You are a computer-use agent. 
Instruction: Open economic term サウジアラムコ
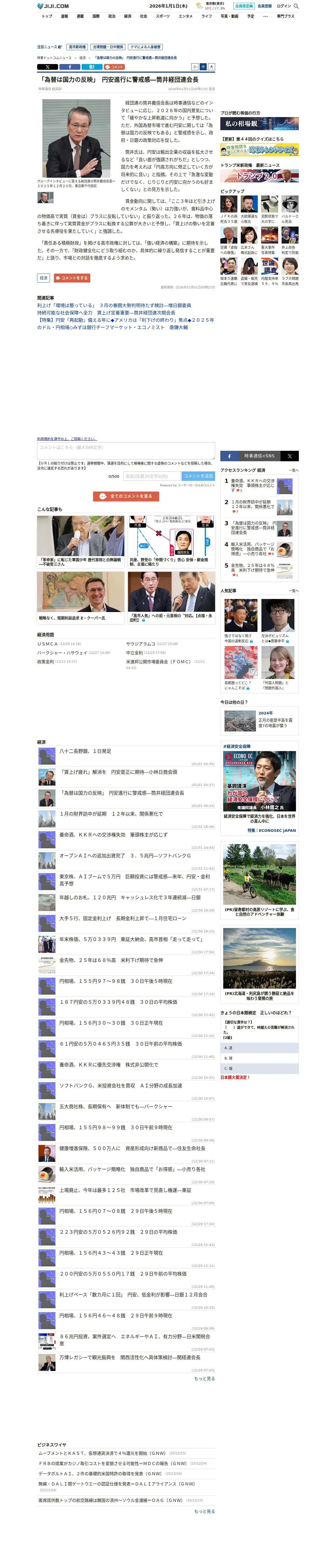(141, 643)
